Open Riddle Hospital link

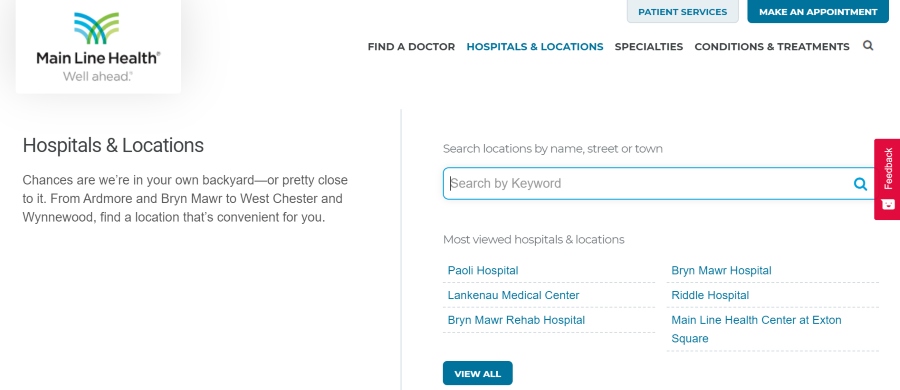click(x=710, y=295)
